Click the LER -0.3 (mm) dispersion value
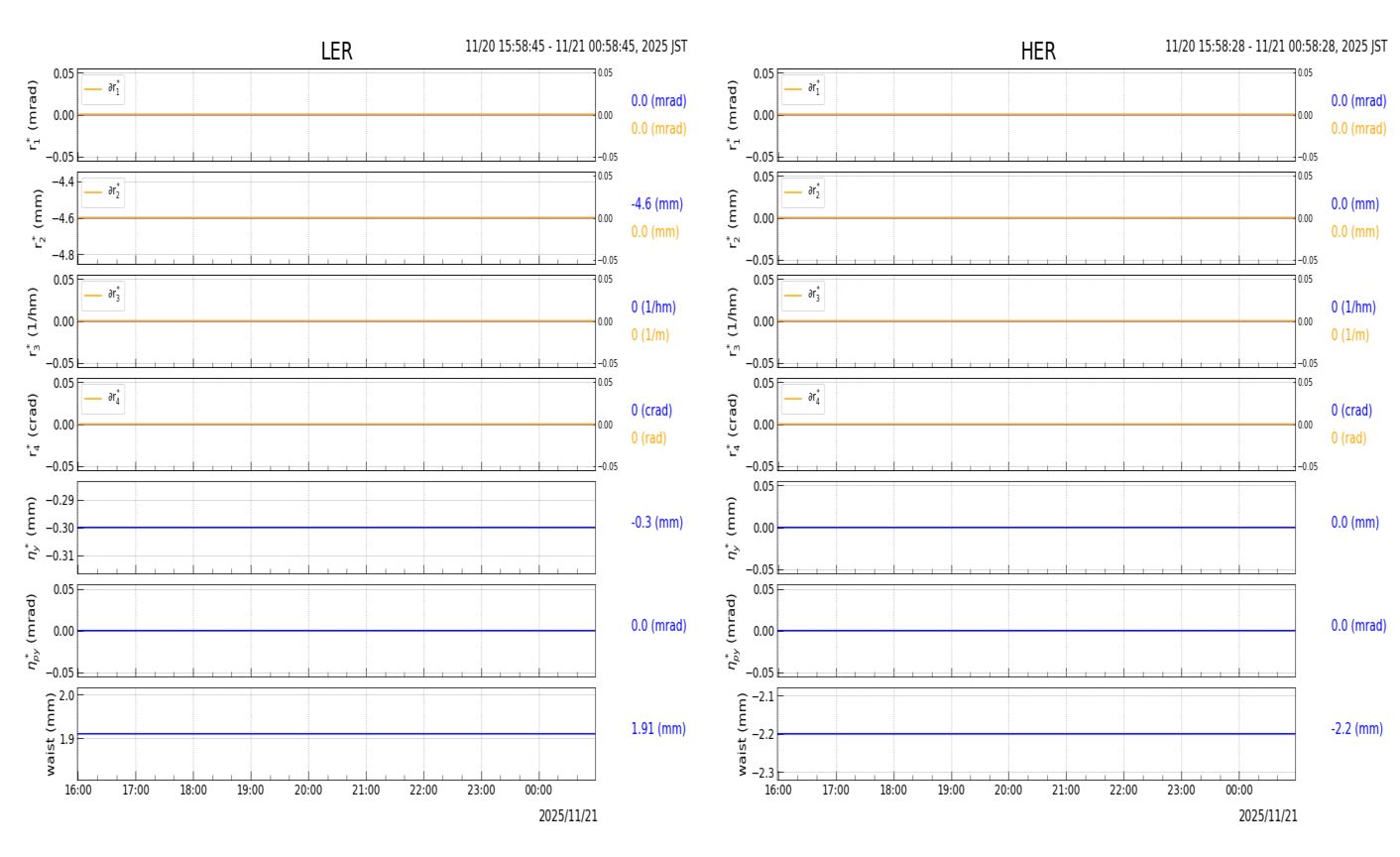The height and width of the screenshot is (857, 1400). (x=656, y=523)
